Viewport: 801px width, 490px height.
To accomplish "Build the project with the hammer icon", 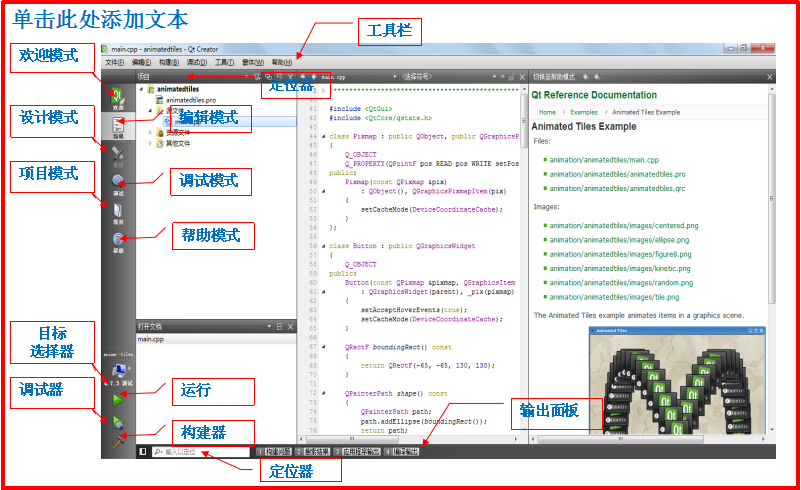I will 118,442.
